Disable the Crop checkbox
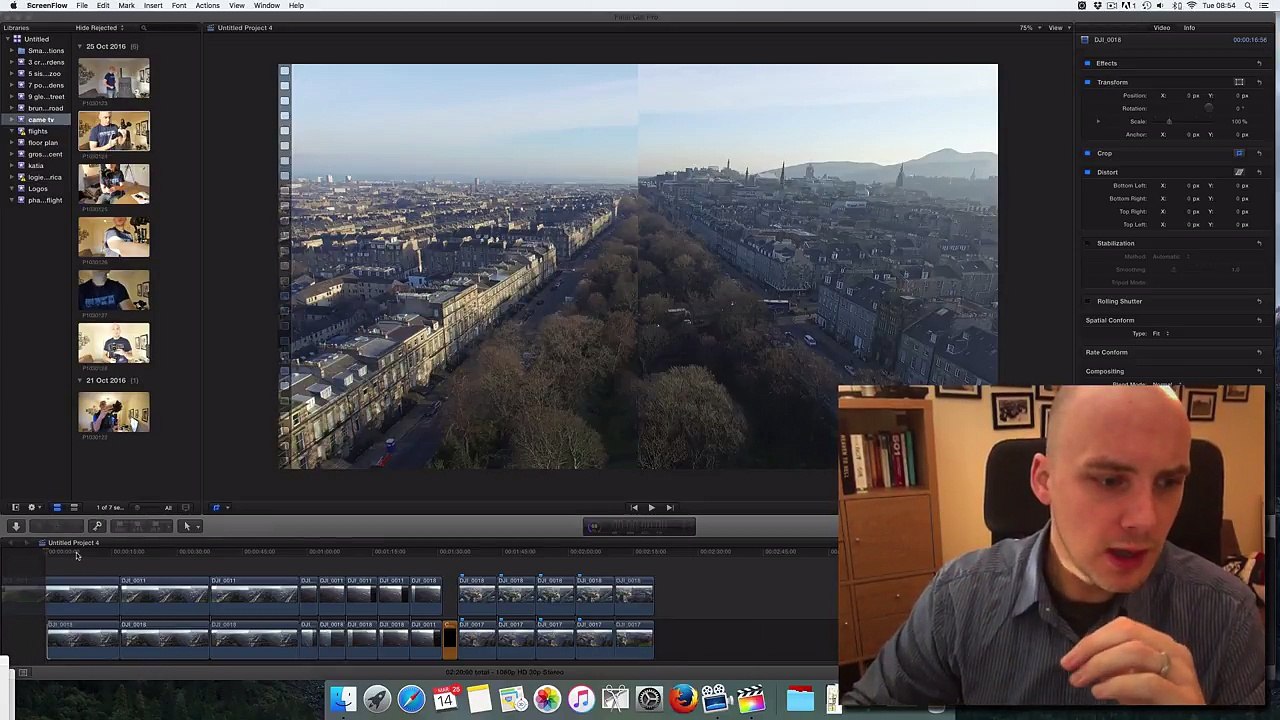 click(1088, 153)
